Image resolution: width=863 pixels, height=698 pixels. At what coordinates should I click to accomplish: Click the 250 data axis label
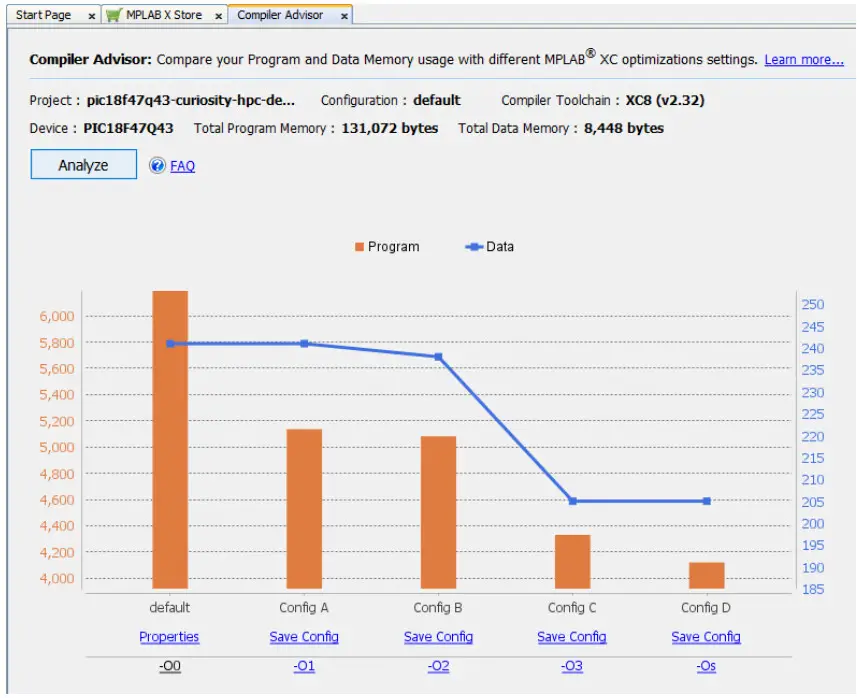[x=813, y=304]
